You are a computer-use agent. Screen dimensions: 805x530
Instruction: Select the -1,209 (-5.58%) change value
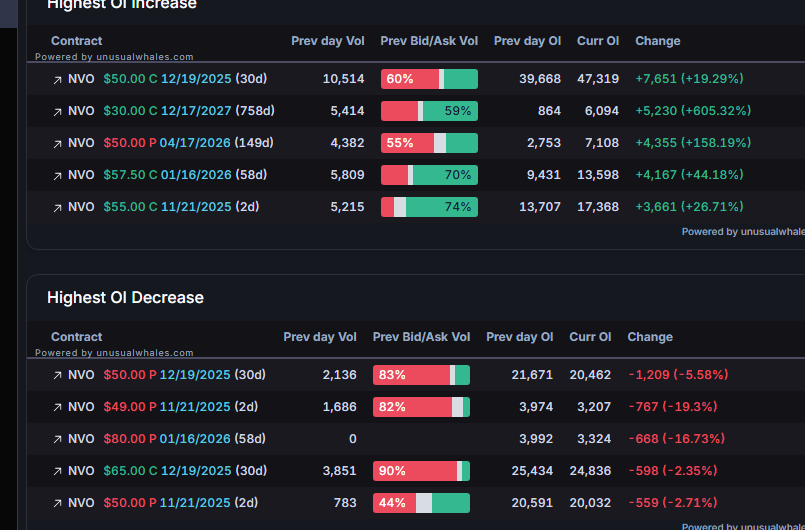[x=678, y=374]
